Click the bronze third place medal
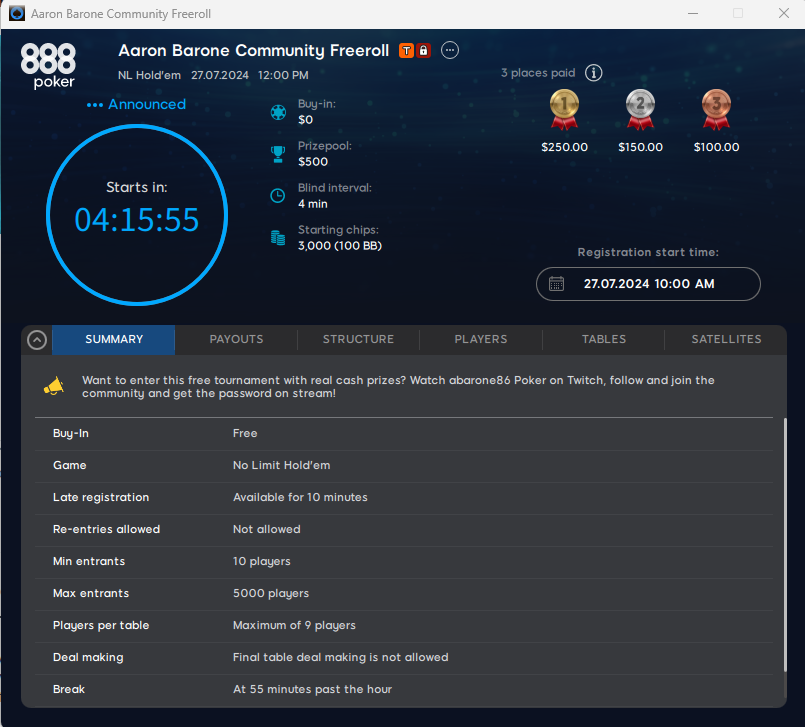 point(716,109)
